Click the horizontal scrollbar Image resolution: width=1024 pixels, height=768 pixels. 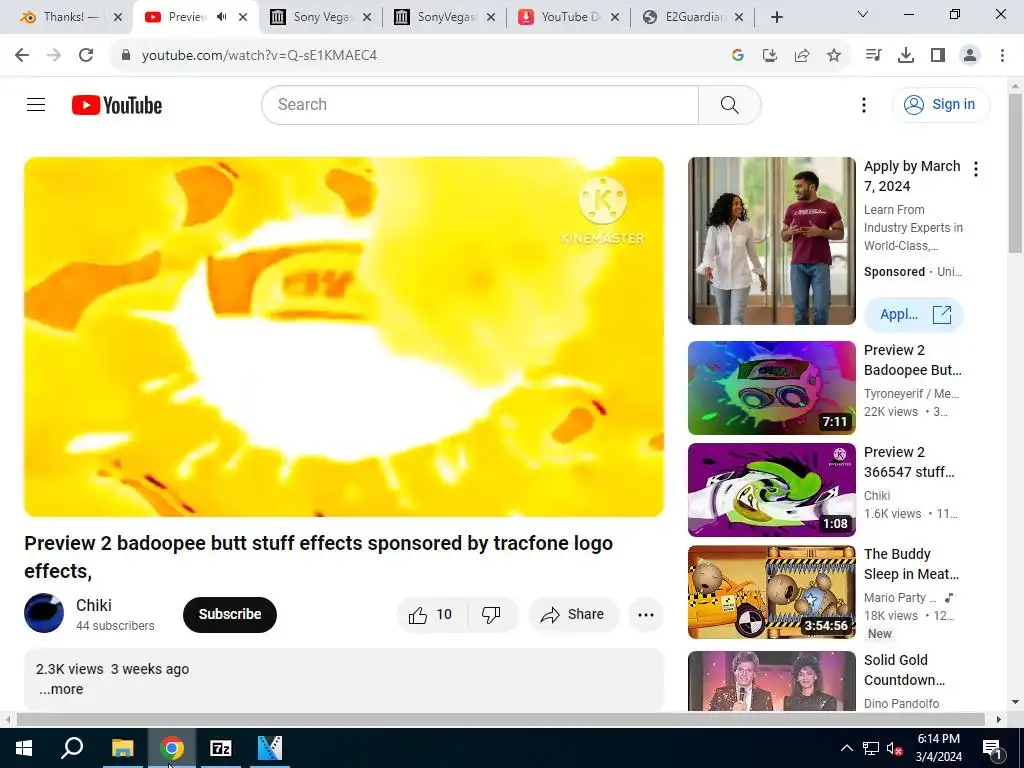pos(500,719)
